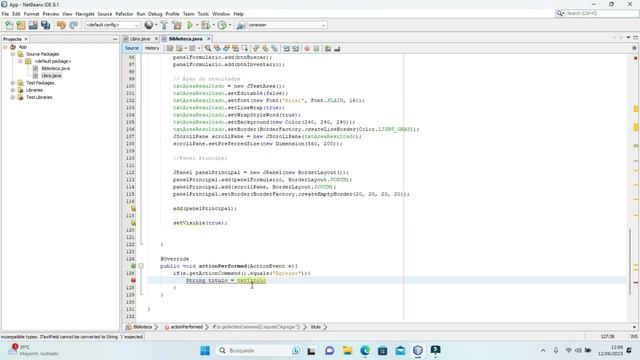Click the editor vertical scrollbar
The width and height of the screenshot is (640, 360).
pos(630,261)
